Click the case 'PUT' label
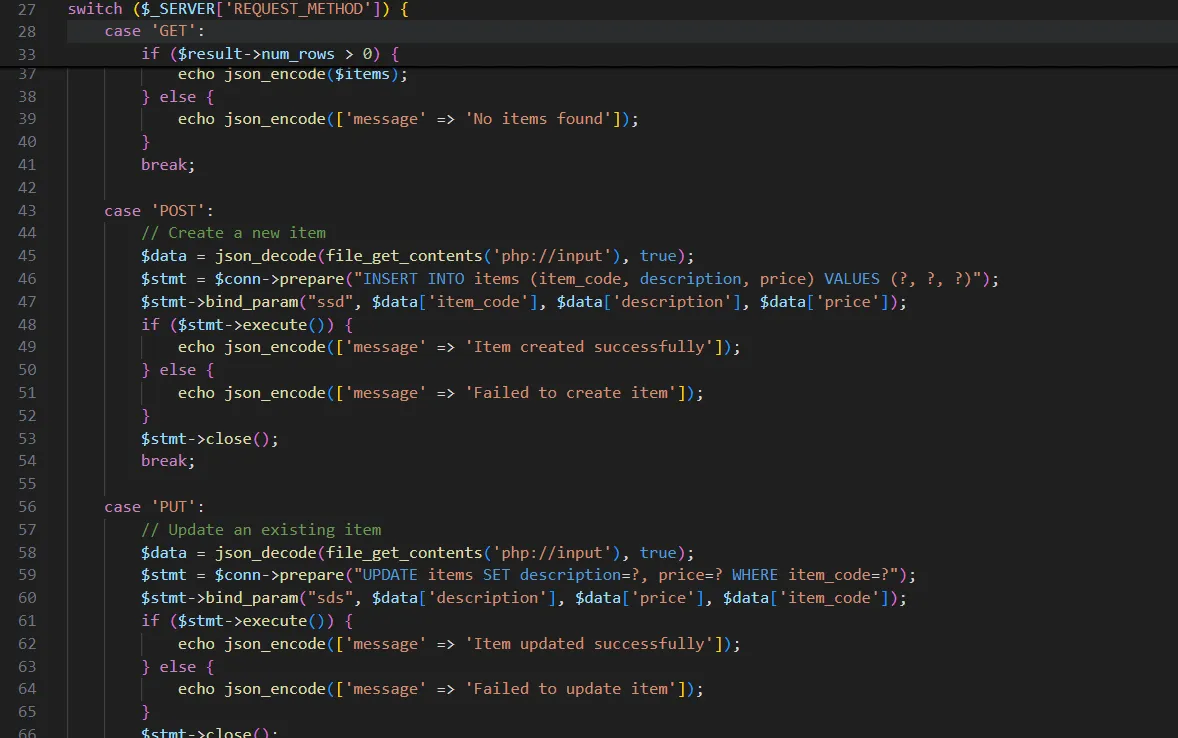 pyautogui.click(x=154, y=507)
